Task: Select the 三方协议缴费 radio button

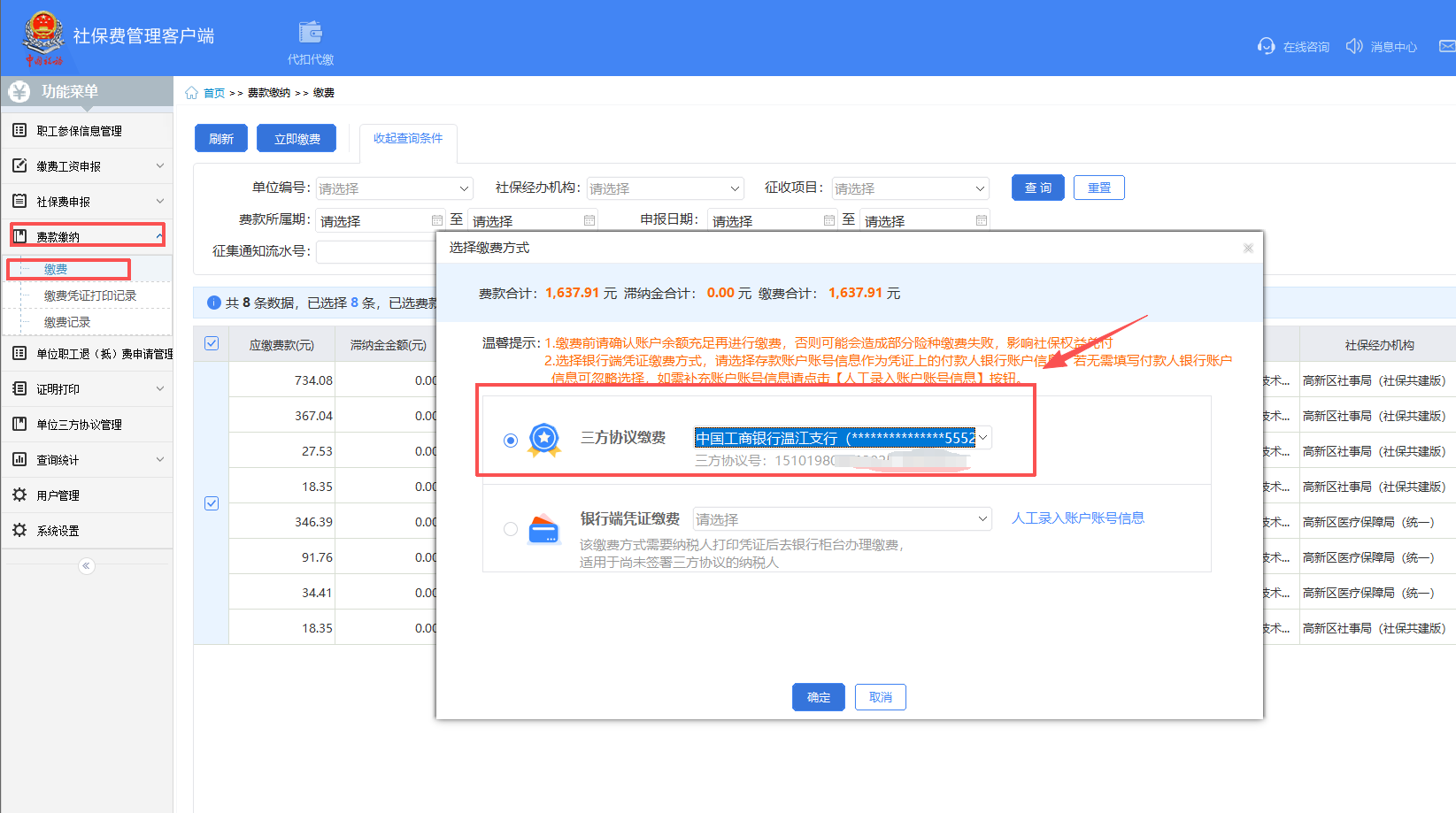Action: (x=511, y=440)
